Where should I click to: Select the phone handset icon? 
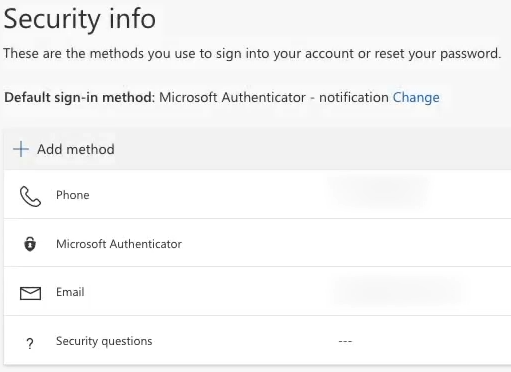[x=30, y=197]
